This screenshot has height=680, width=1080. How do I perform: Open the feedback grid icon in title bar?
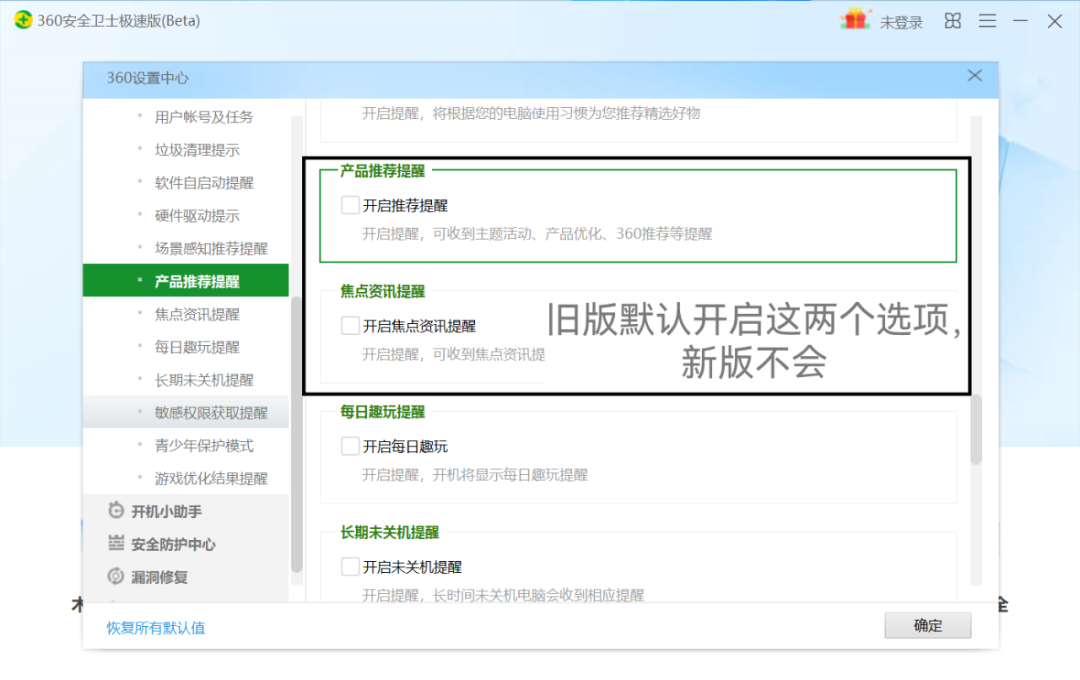point(951,20)
